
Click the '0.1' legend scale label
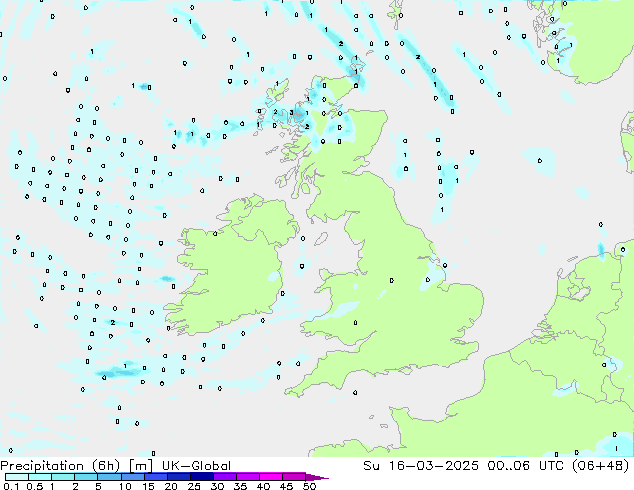pyautogui.click(x=11, y=486)
